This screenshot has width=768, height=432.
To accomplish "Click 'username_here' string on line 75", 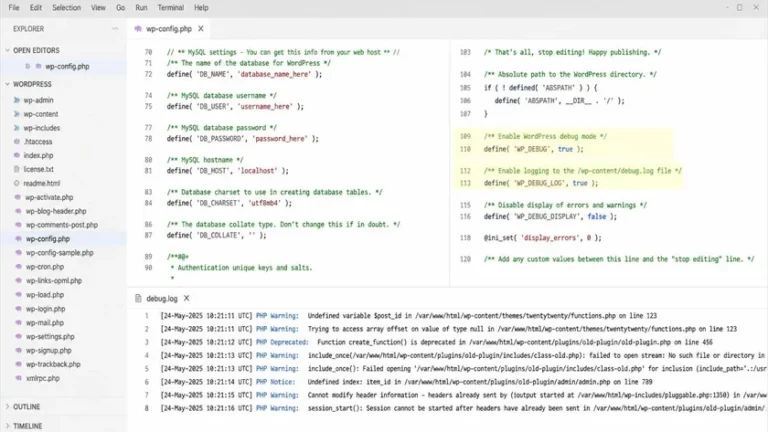I will pos(265,106).
